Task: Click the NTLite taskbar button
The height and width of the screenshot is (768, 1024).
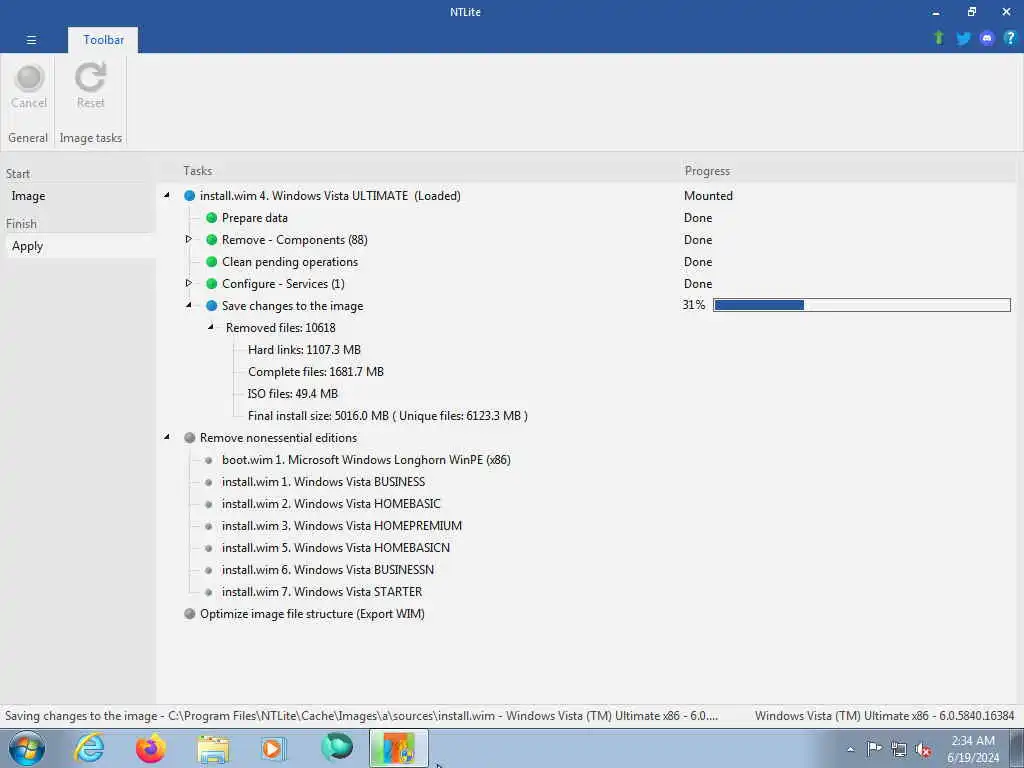Action: pos(398,748)
